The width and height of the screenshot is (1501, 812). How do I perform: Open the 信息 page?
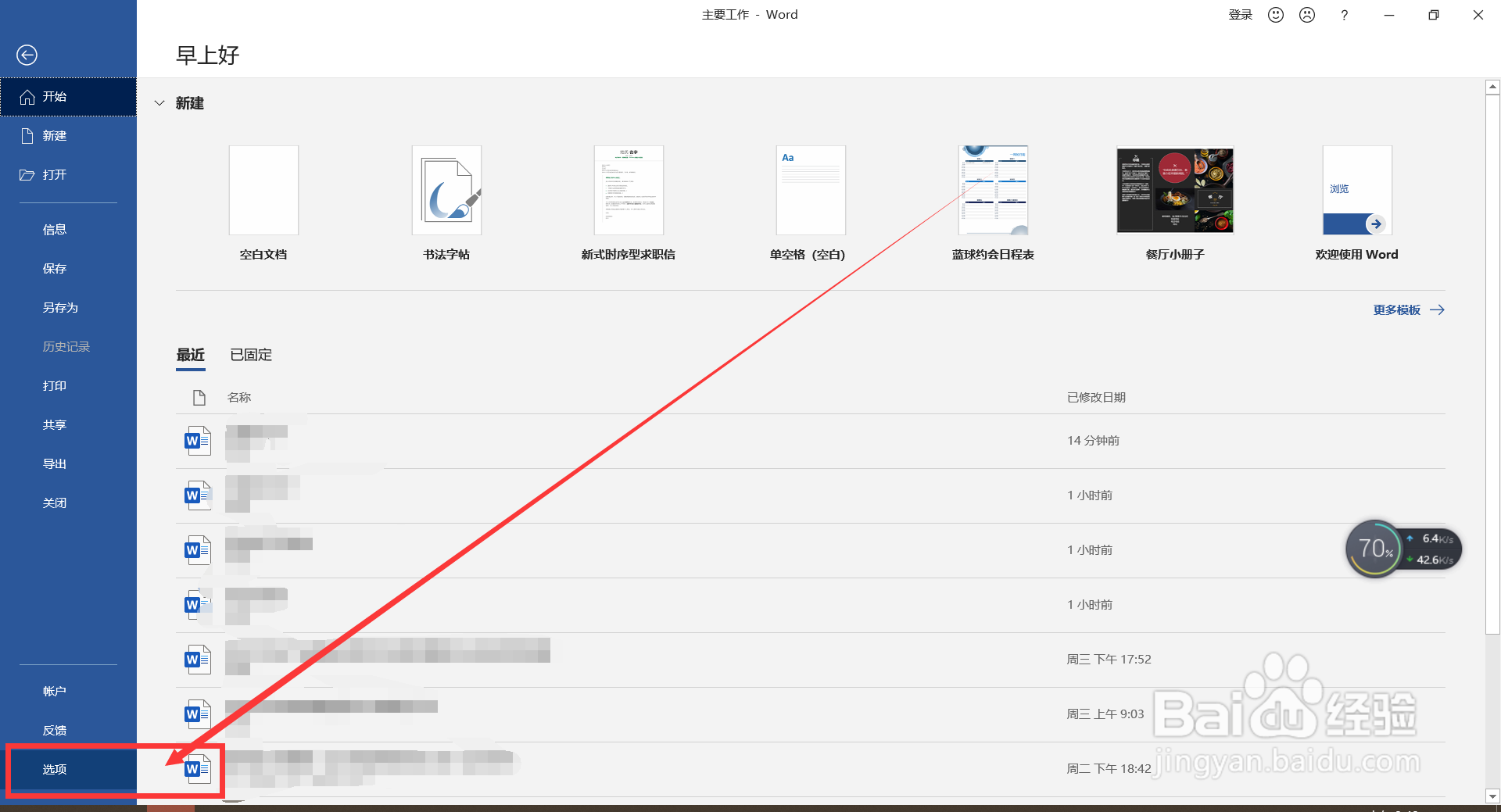68,230
